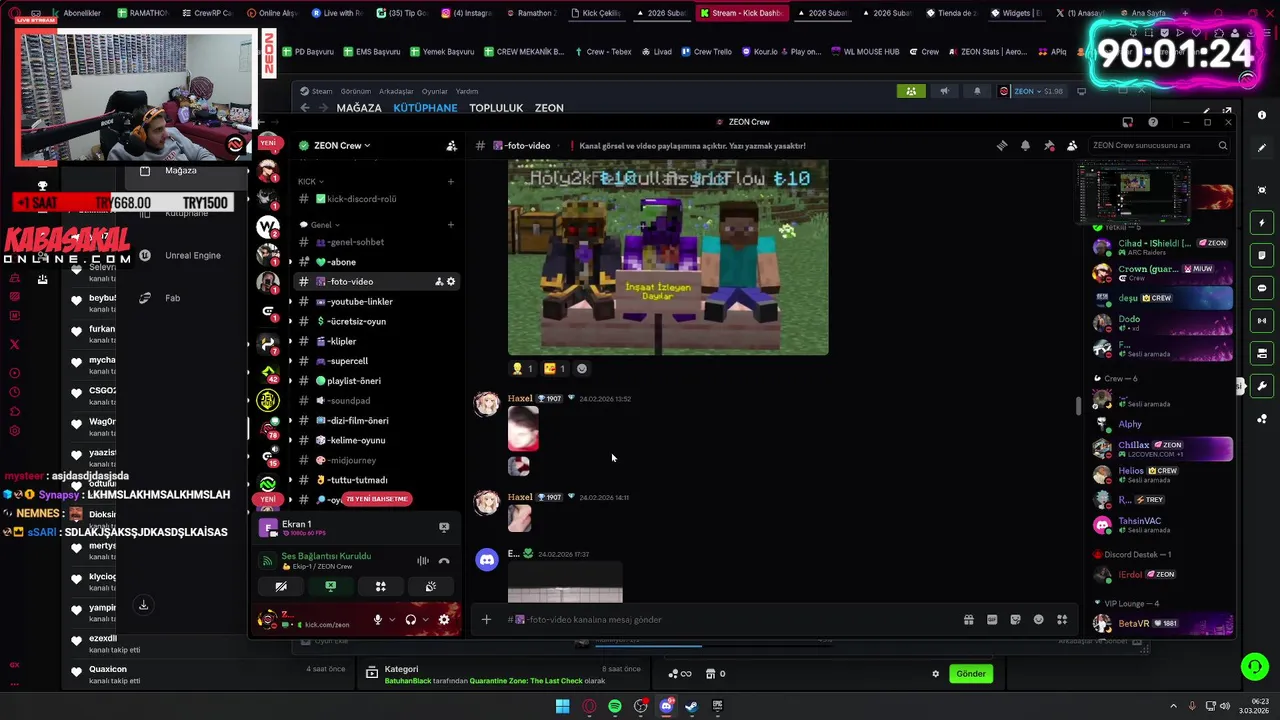Collapse KICK channel category

point(311,182)
